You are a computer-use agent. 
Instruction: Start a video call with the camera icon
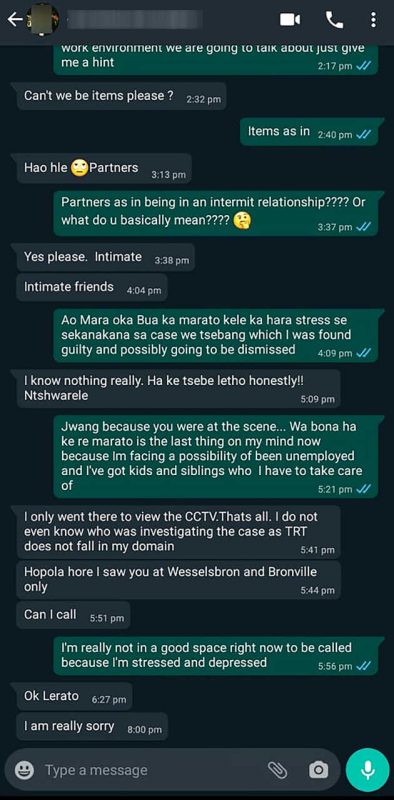(x=290, y=20)
